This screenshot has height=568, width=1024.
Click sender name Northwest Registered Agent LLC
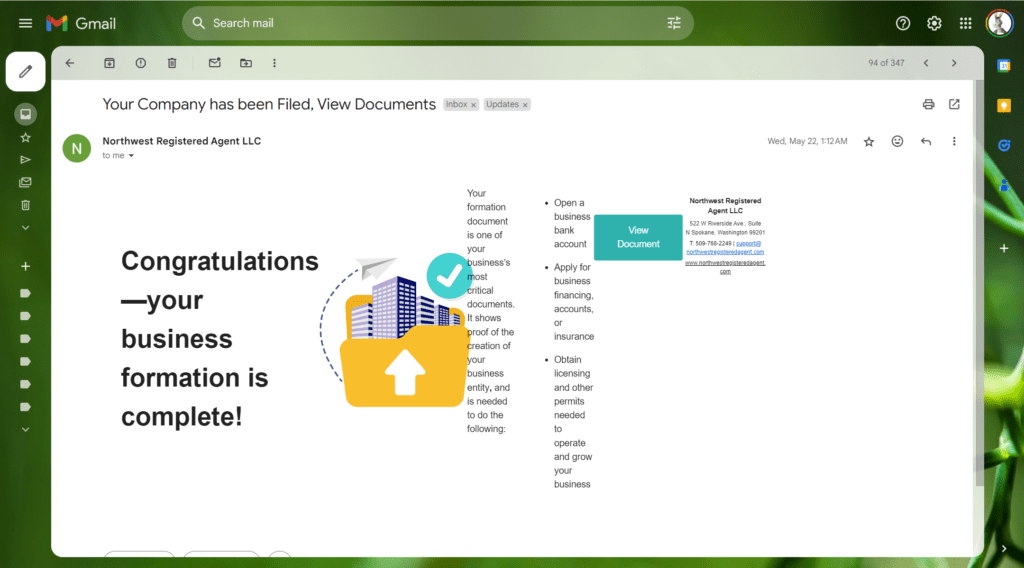[x=182, y=141]
